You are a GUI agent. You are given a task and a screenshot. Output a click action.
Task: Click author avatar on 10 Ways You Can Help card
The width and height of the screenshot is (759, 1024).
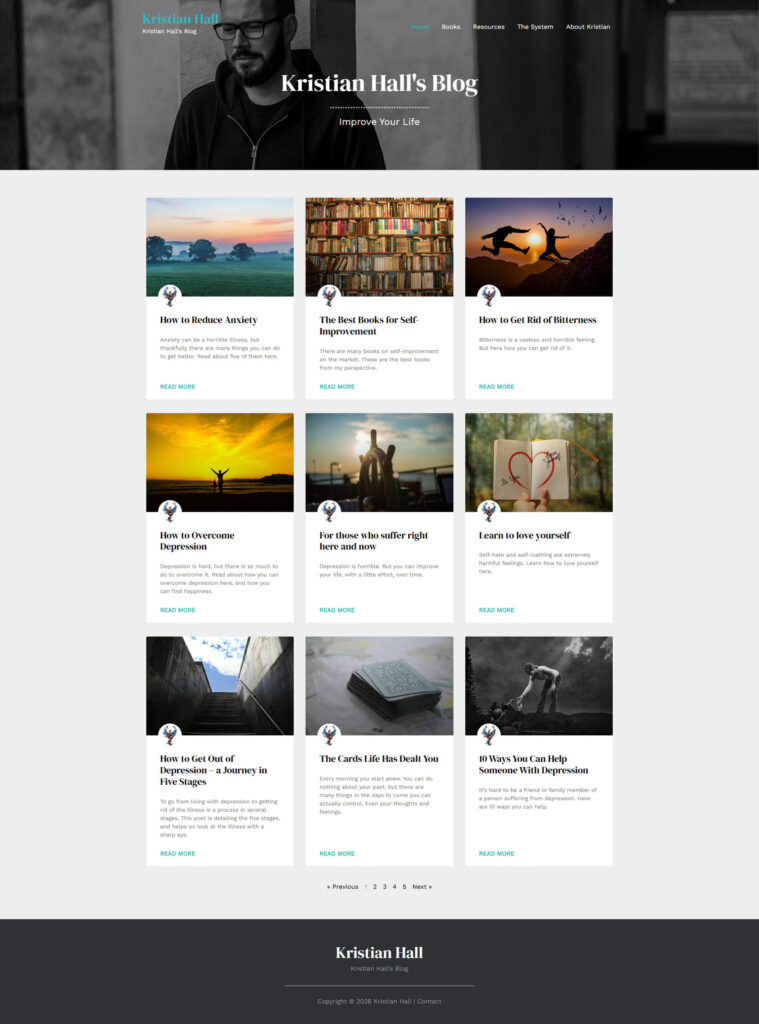point(489,735)
